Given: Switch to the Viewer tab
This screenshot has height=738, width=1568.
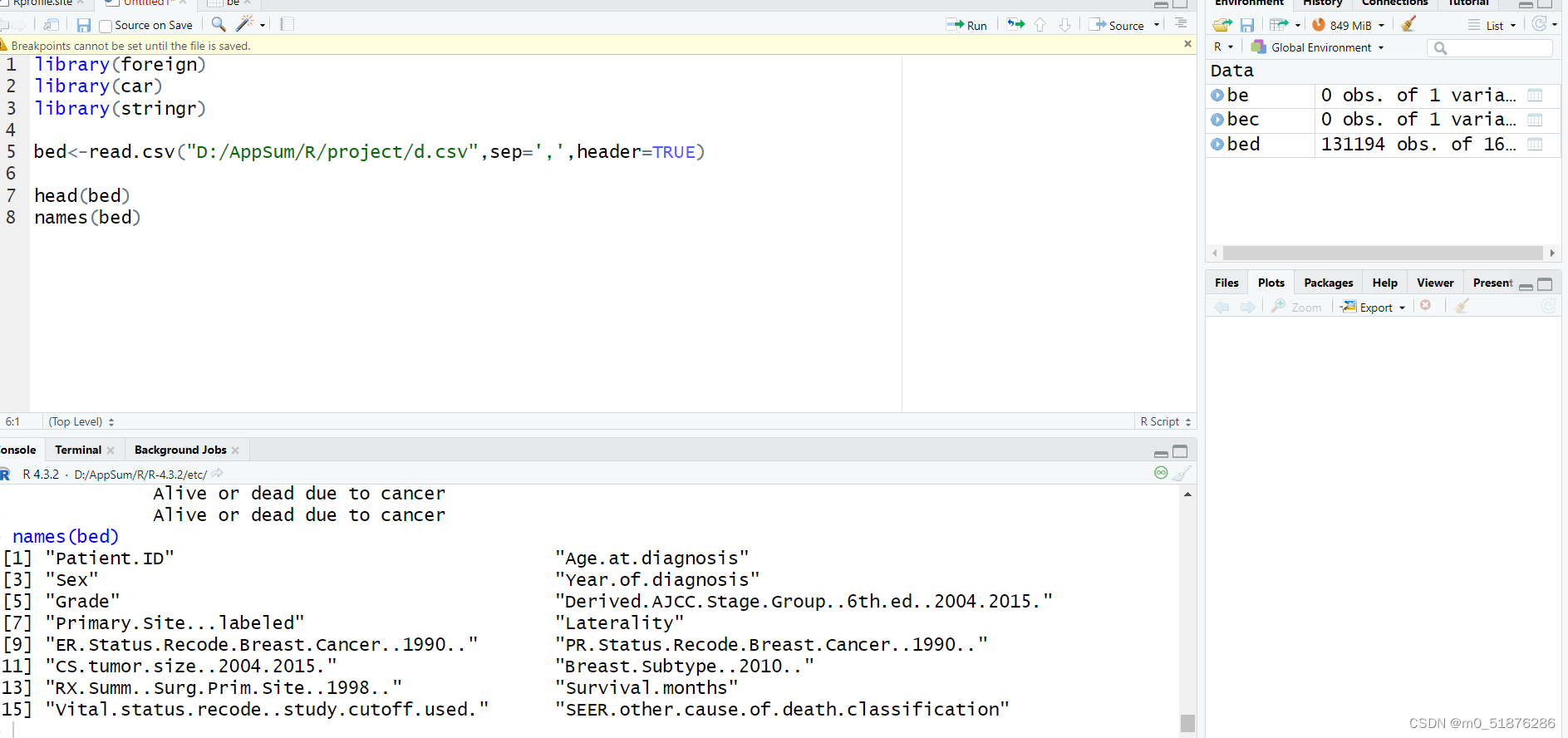Looking at the screenshot, I should pos(1435,283).
